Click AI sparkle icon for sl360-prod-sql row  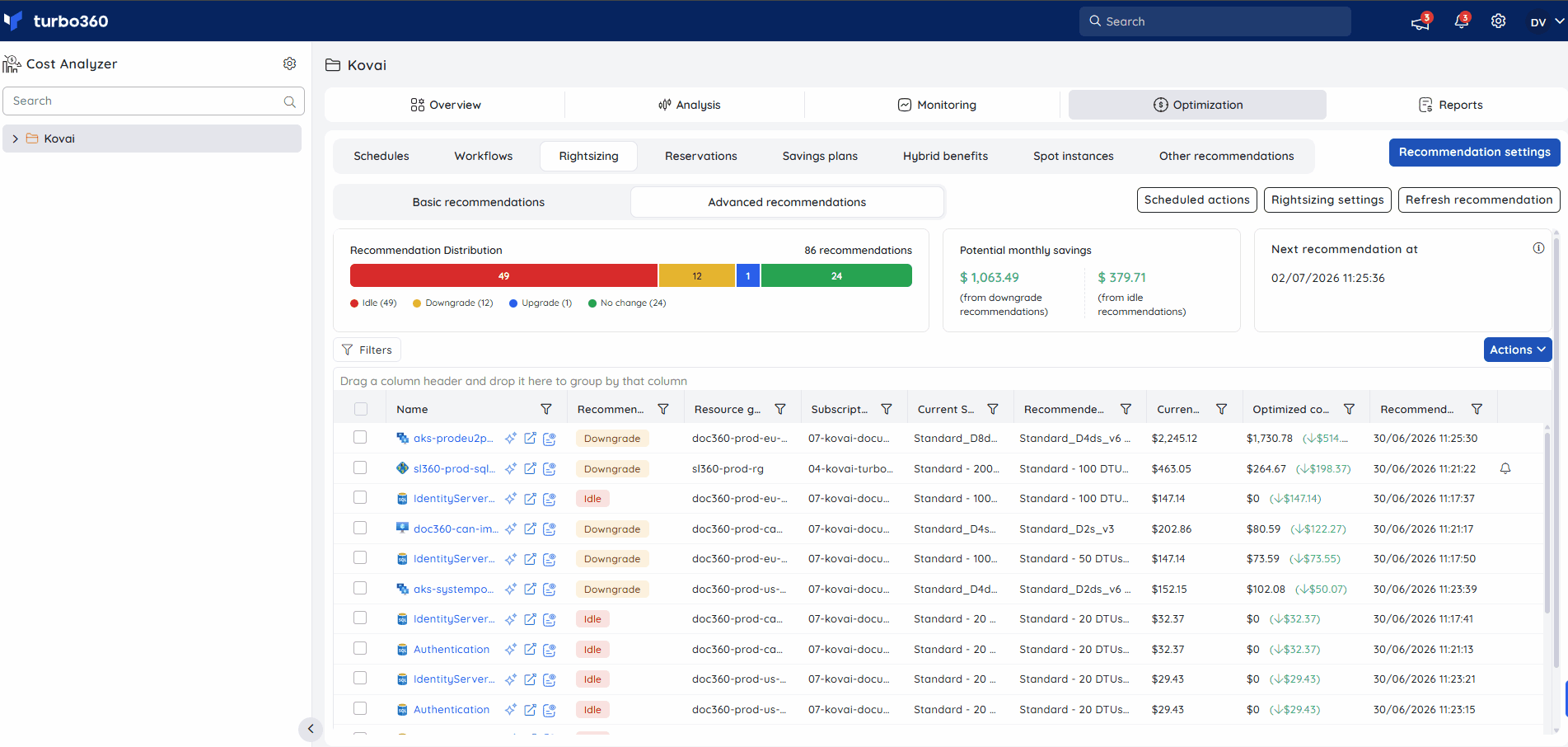coord(511,468)
